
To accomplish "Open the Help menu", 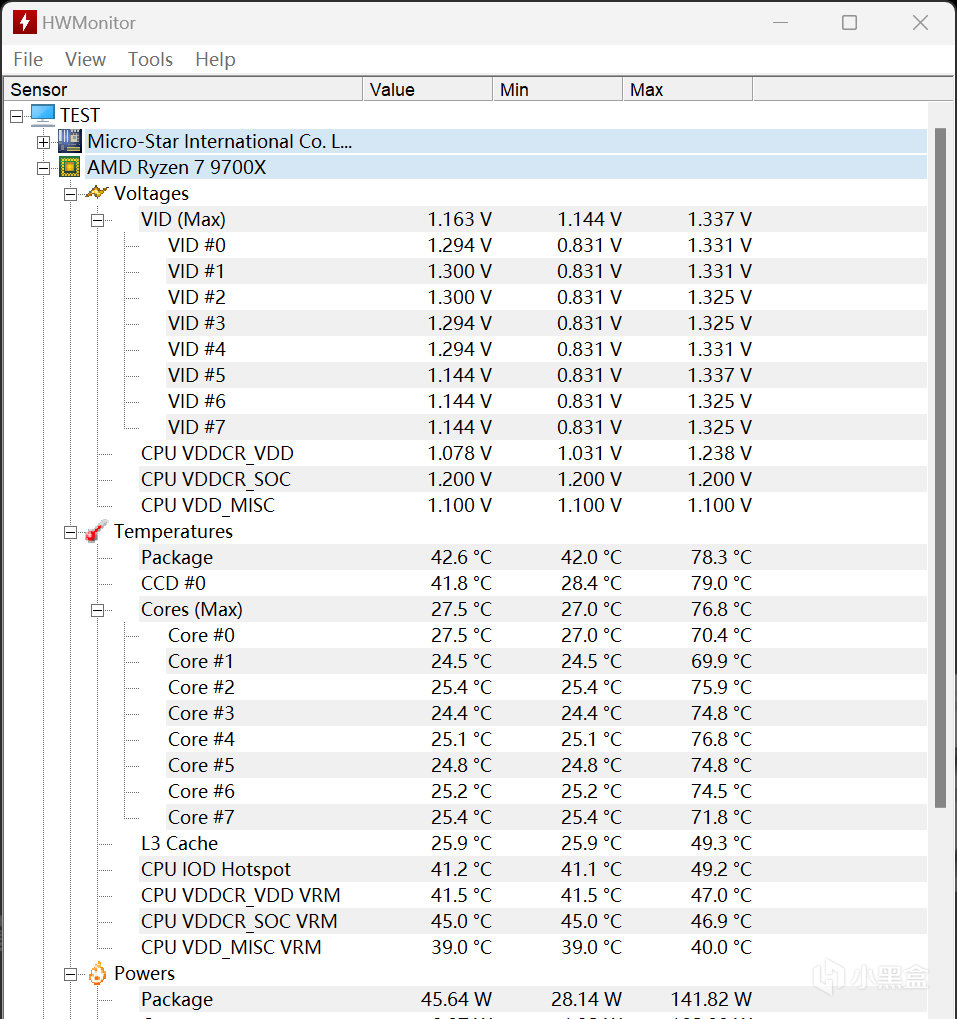I will (x=215, y=59).
